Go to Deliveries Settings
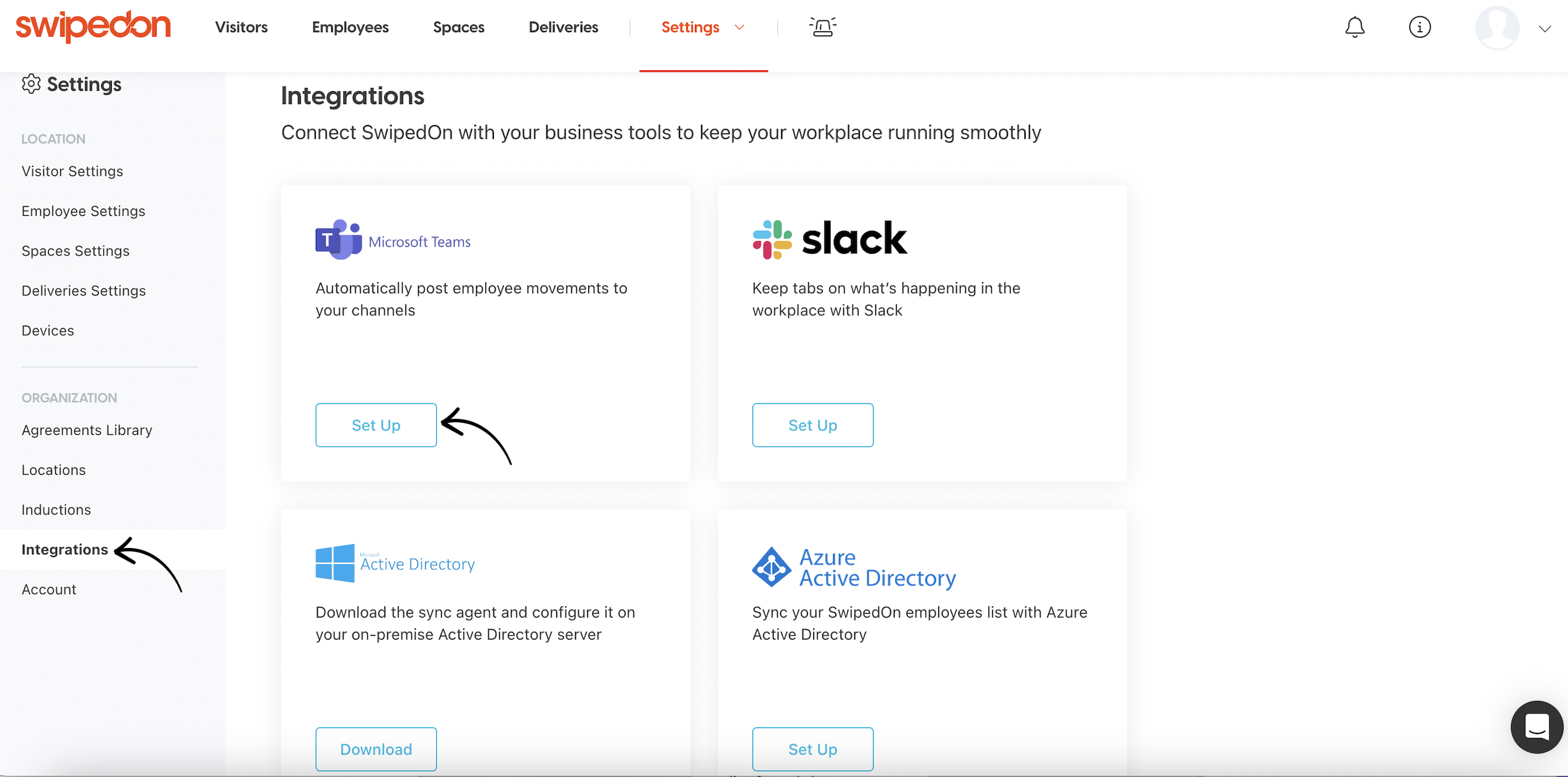This screenshot has width=1568, height=777. click(83, 290)
